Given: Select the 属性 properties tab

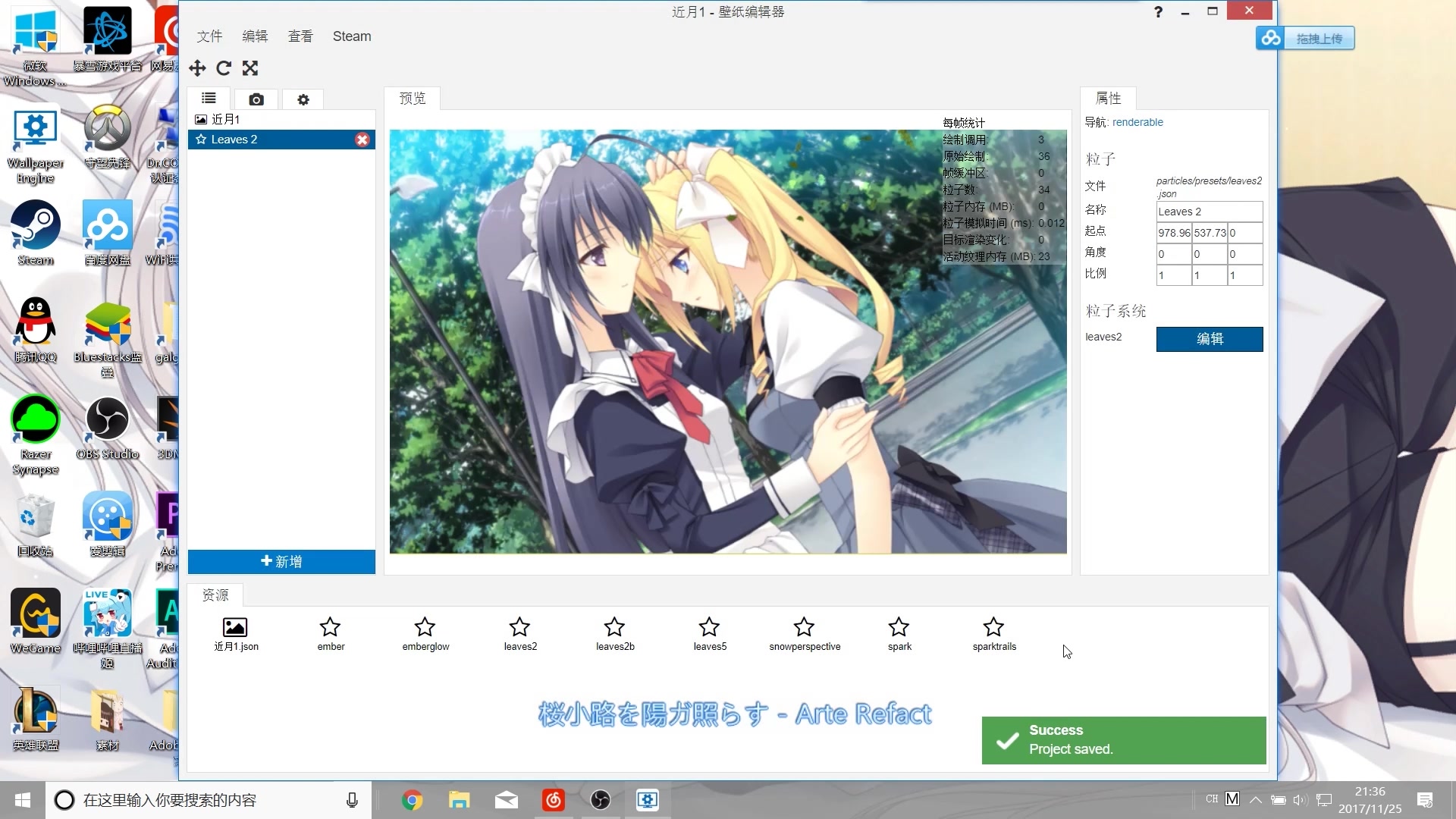Looking at the screenshot, I should (x=1109, y=99).
